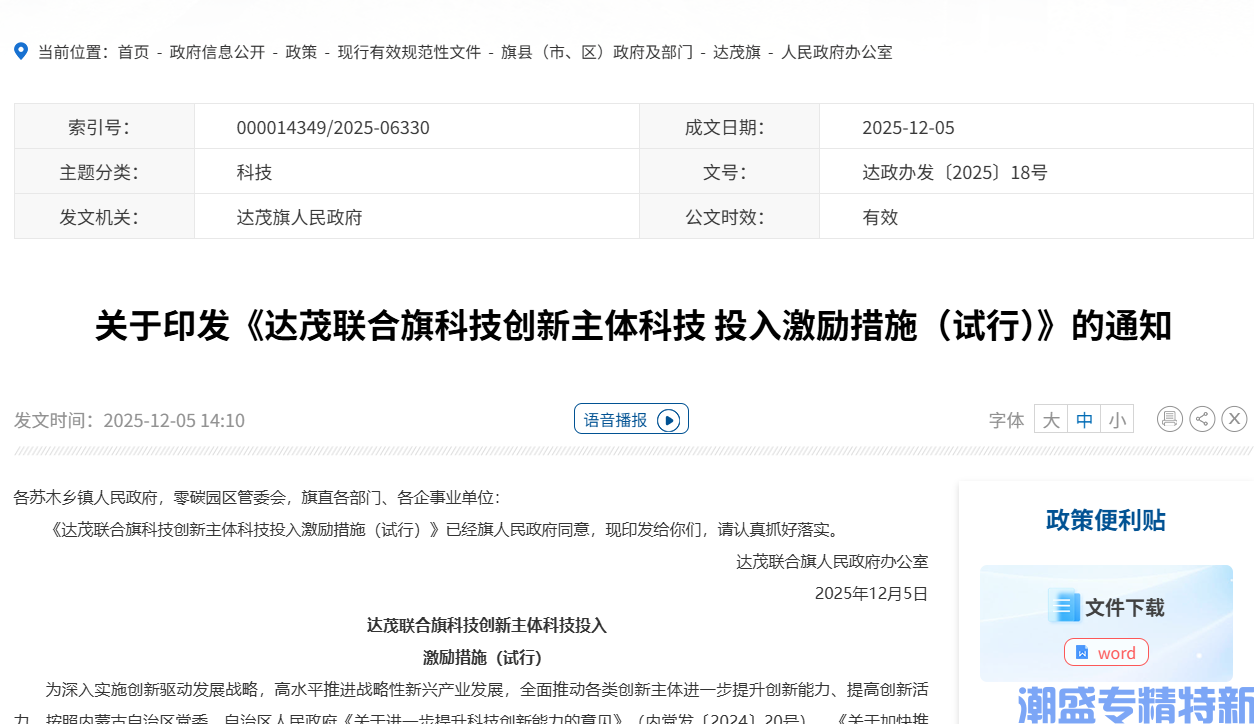Print this article using the print icon

(1169, 418)
